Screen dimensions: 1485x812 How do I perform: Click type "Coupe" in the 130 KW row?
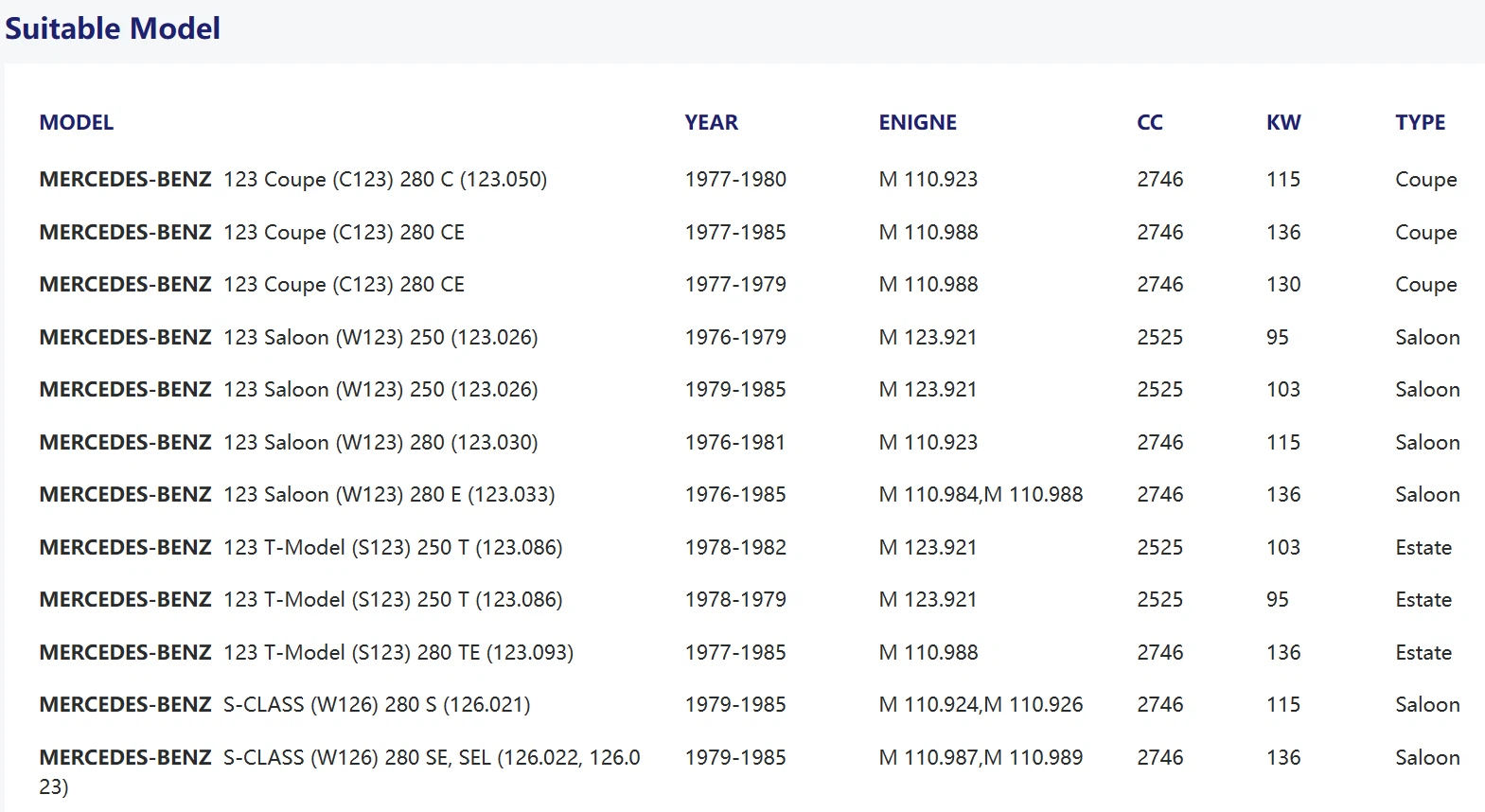(1426, 285)
